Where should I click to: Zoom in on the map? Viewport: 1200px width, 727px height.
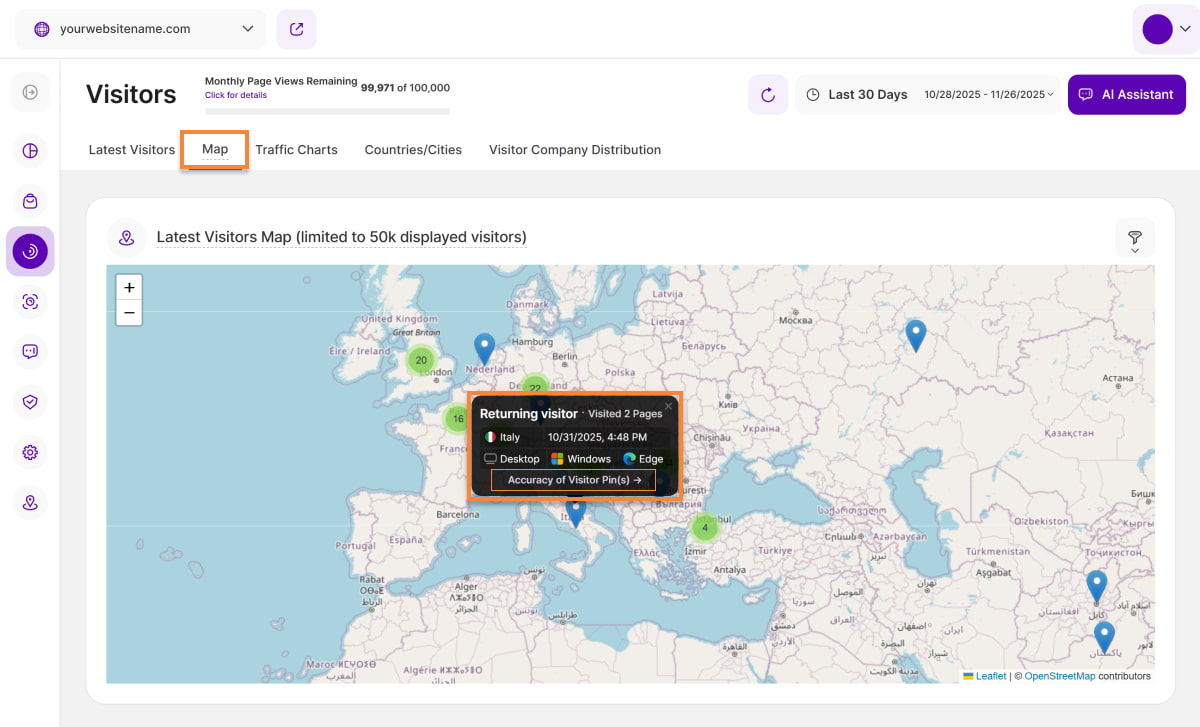pos(129,287)
